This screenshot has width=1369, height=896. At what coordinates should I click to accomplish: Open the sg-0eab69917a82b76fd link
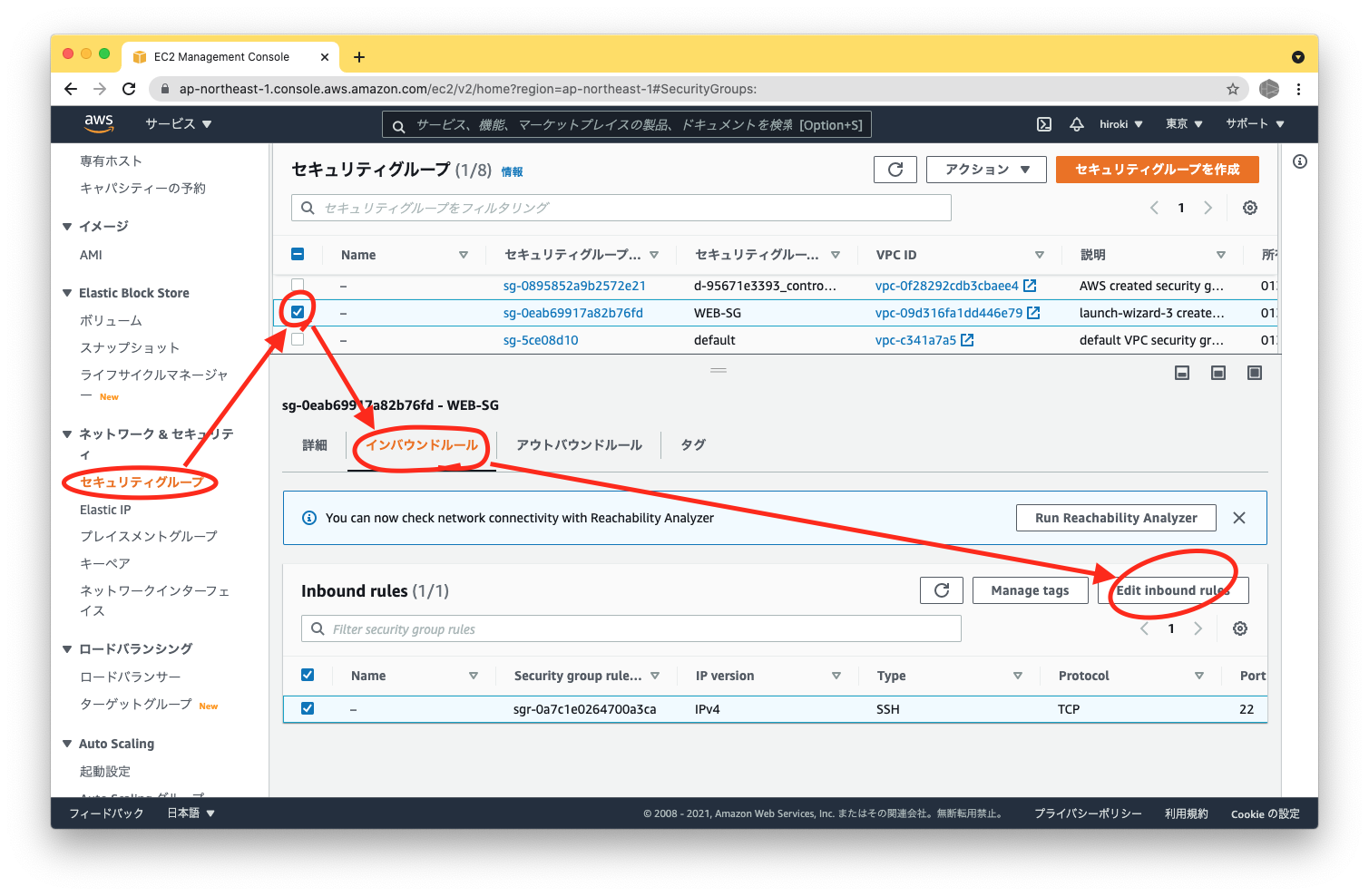coord(573,313)
